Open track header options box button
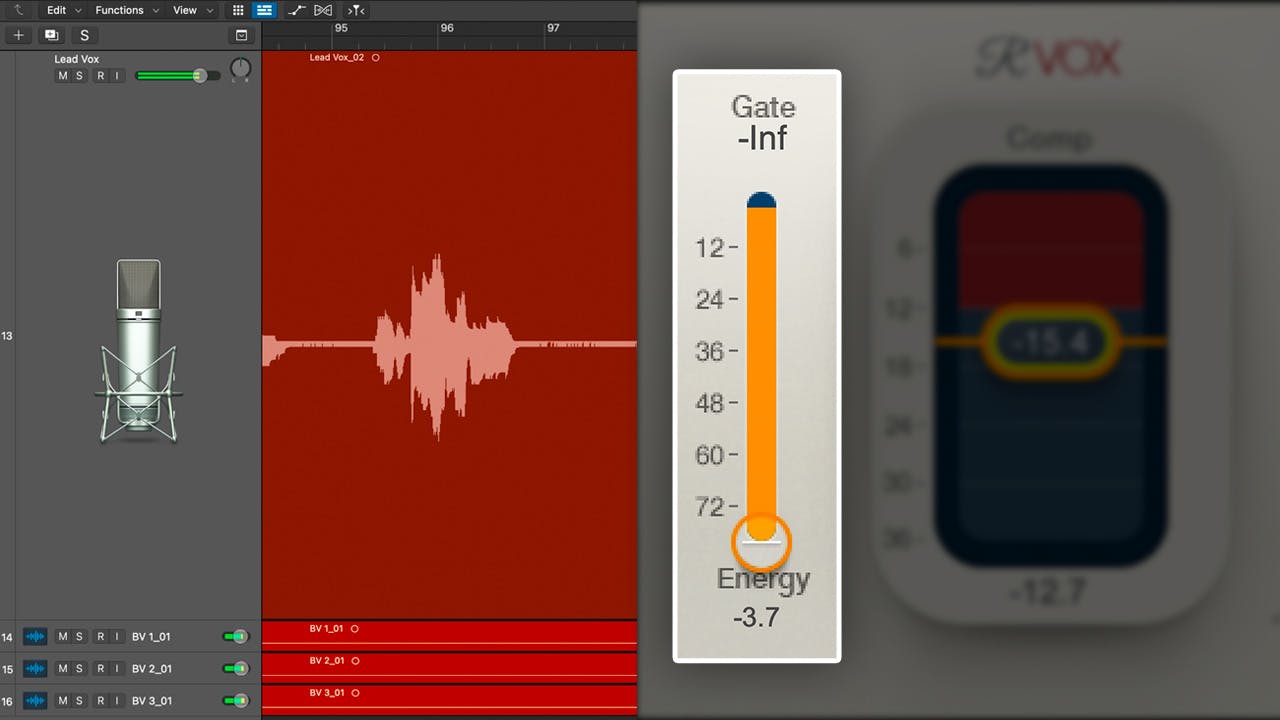Screen dimensions: 1280x720 coord(241,35)
